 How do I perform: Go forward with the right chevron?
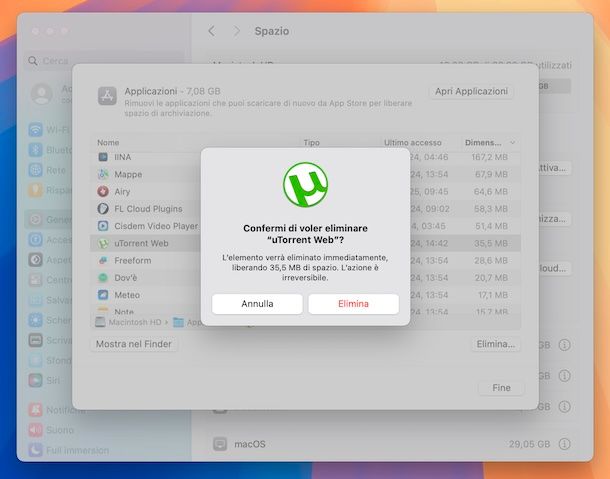(236, 31)
